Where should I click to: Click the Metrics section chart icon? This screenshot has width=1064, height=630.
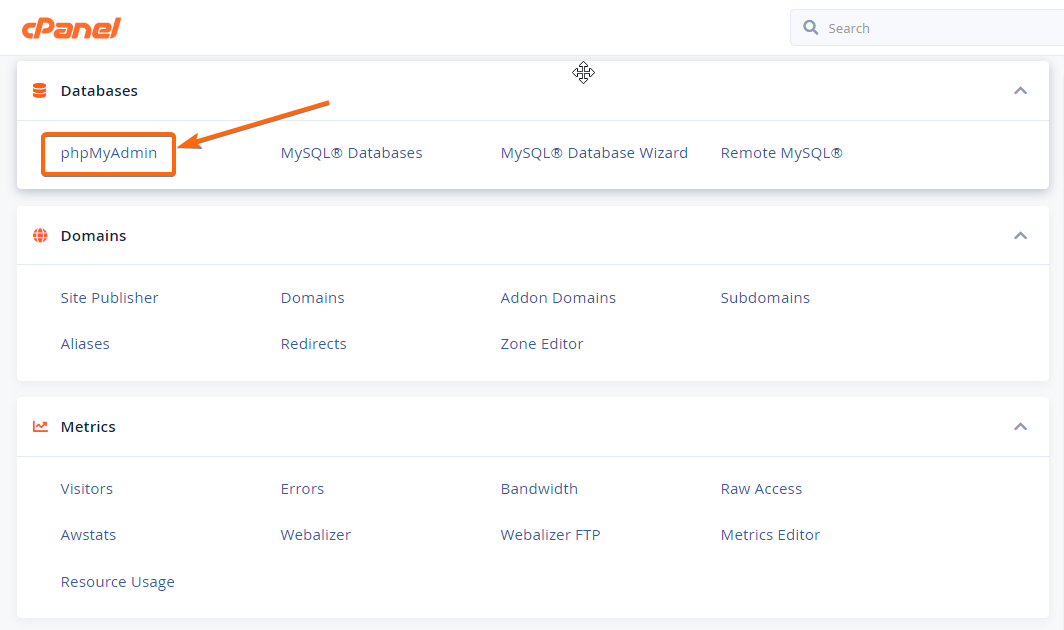tap(40, 426)
